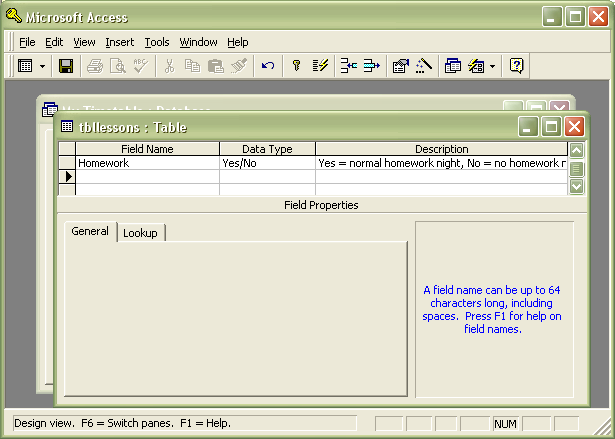The image size is (615, 439).
Task: Select the Homework field name cell
Action: pos(147,163)
